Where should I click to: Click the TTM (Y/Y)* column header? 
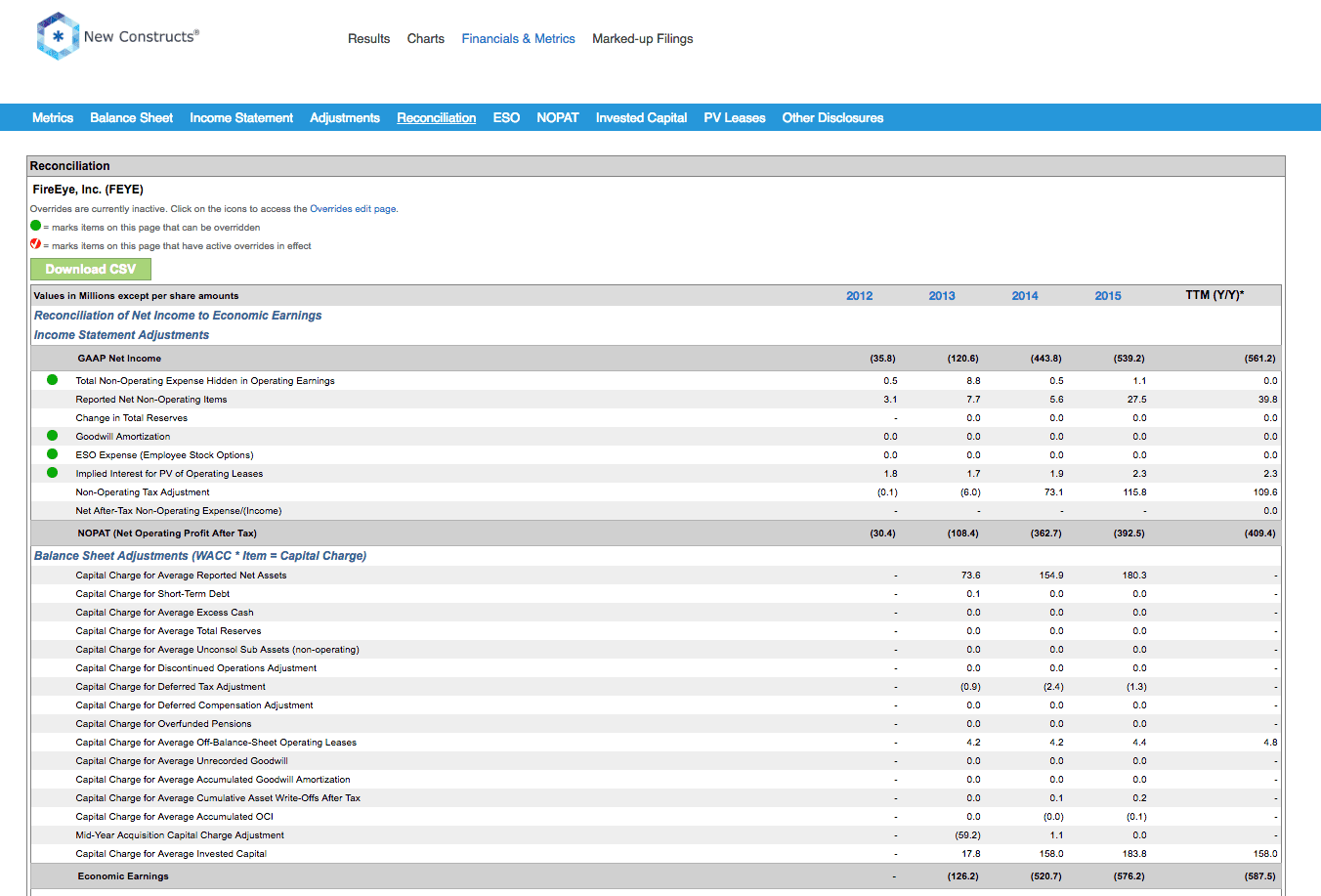pos(1214,294)
